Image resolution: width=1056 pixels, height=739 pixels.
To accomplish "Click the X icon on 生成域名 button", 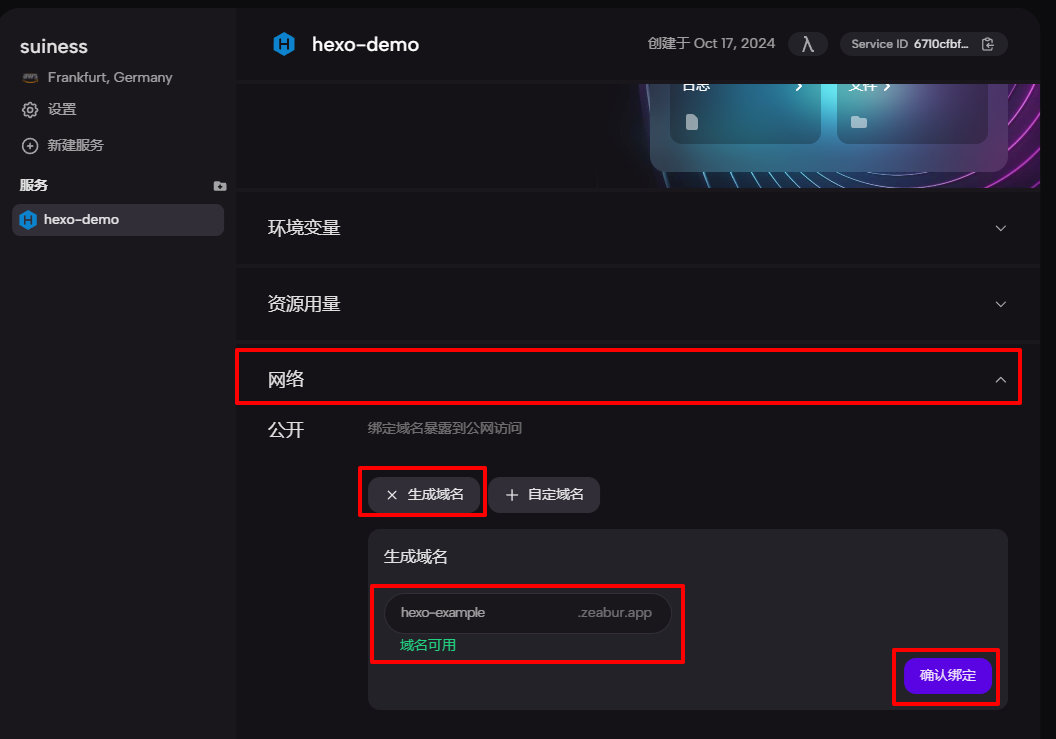I will [x=392, y=495].
